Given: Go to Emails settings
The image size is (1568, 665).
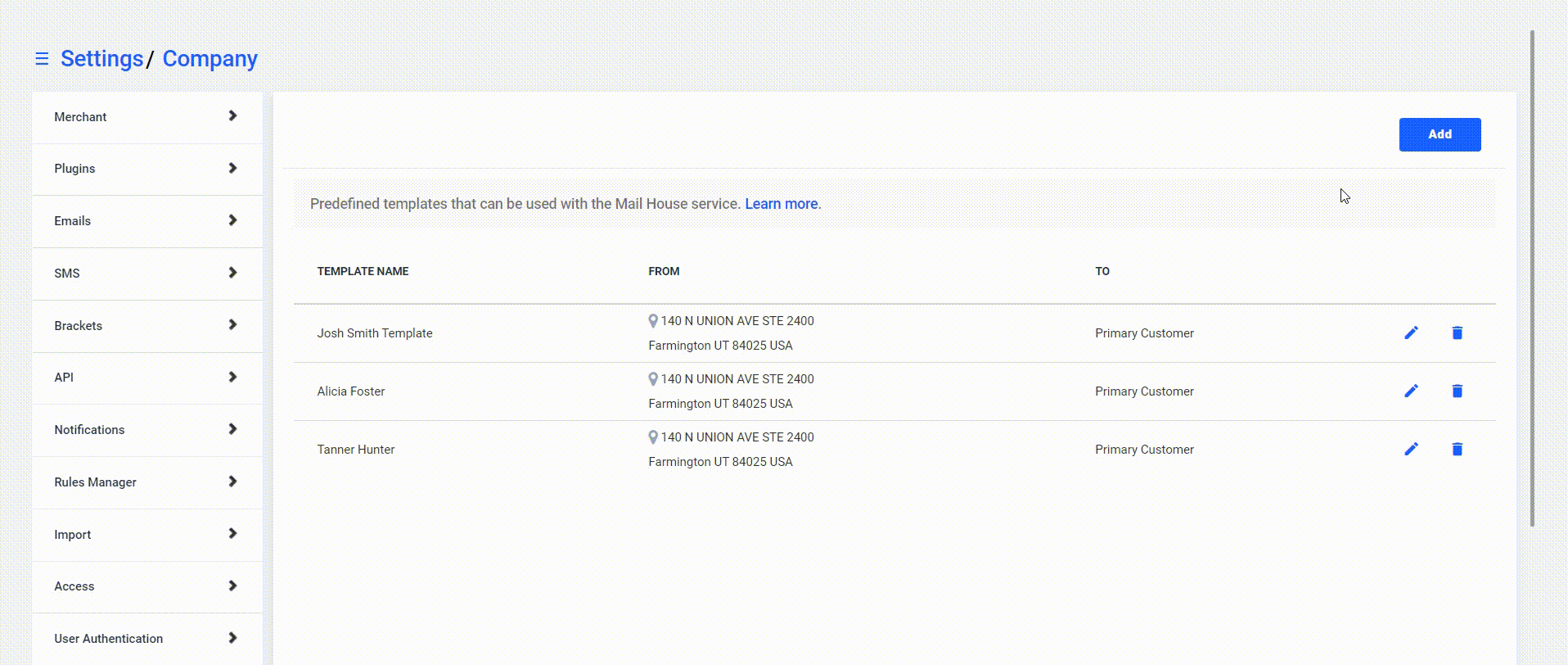Looking at the screenshot, I should pyautogui.click(x=147, y=221).
